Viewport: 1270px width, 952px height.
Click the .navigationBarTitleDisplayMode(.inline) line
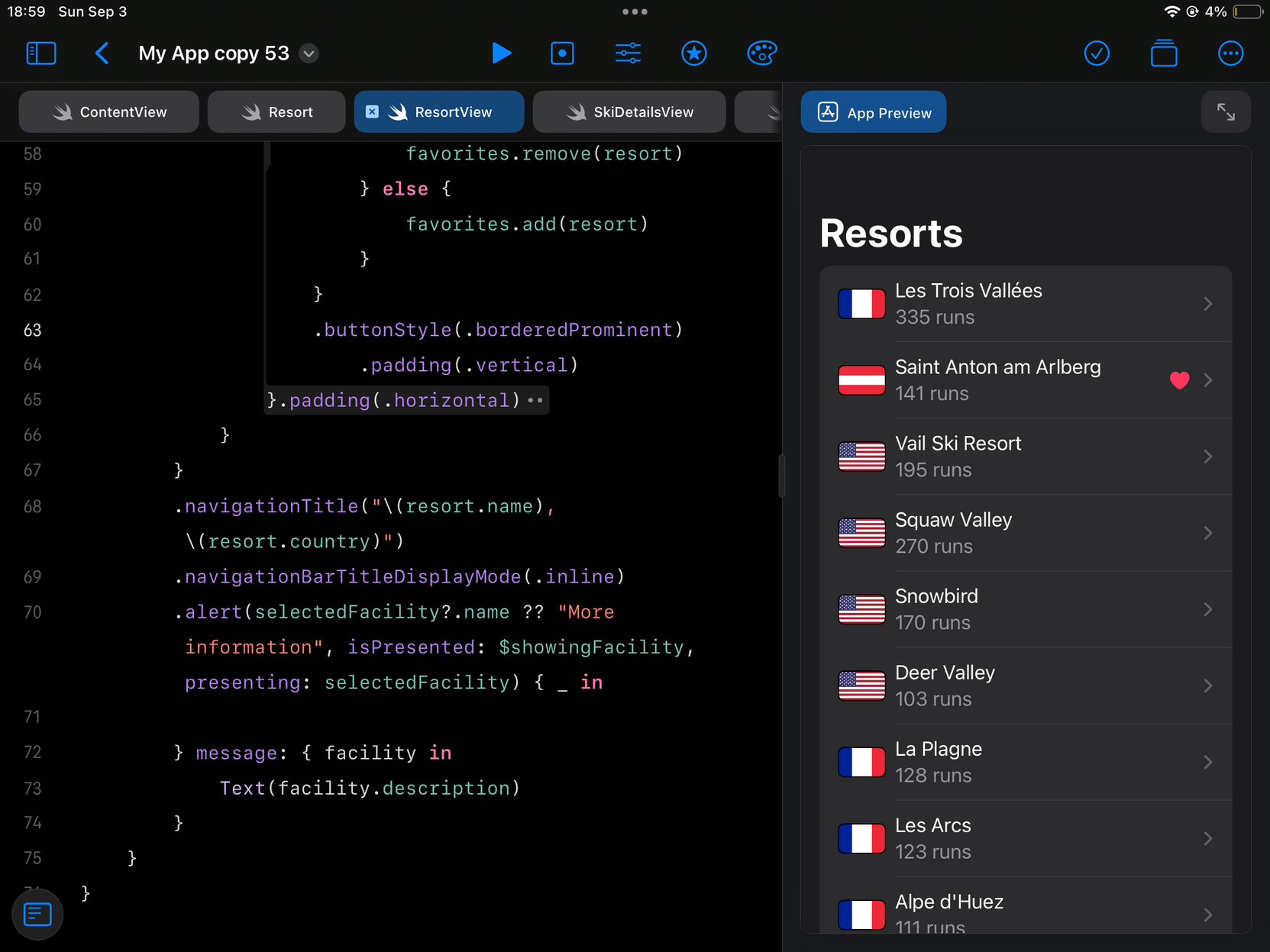(399, 576)
